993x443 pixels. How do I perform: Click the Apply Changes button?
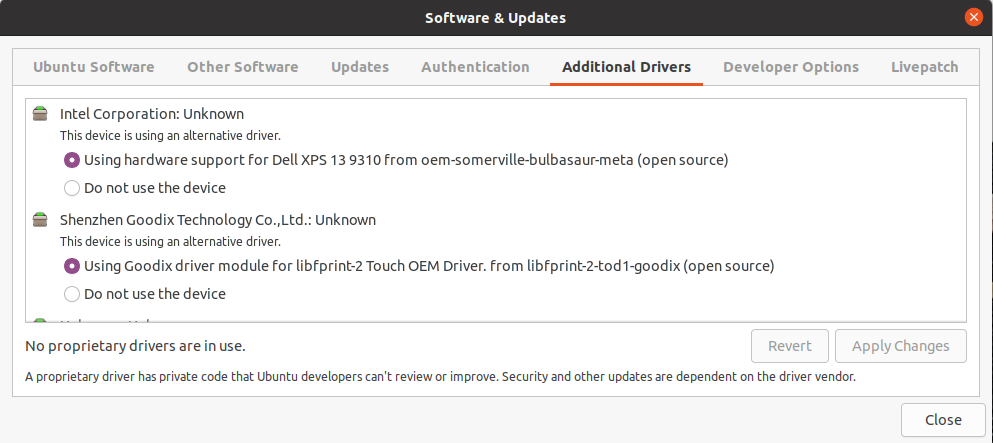pyautogui.click(x=901, y=346)
